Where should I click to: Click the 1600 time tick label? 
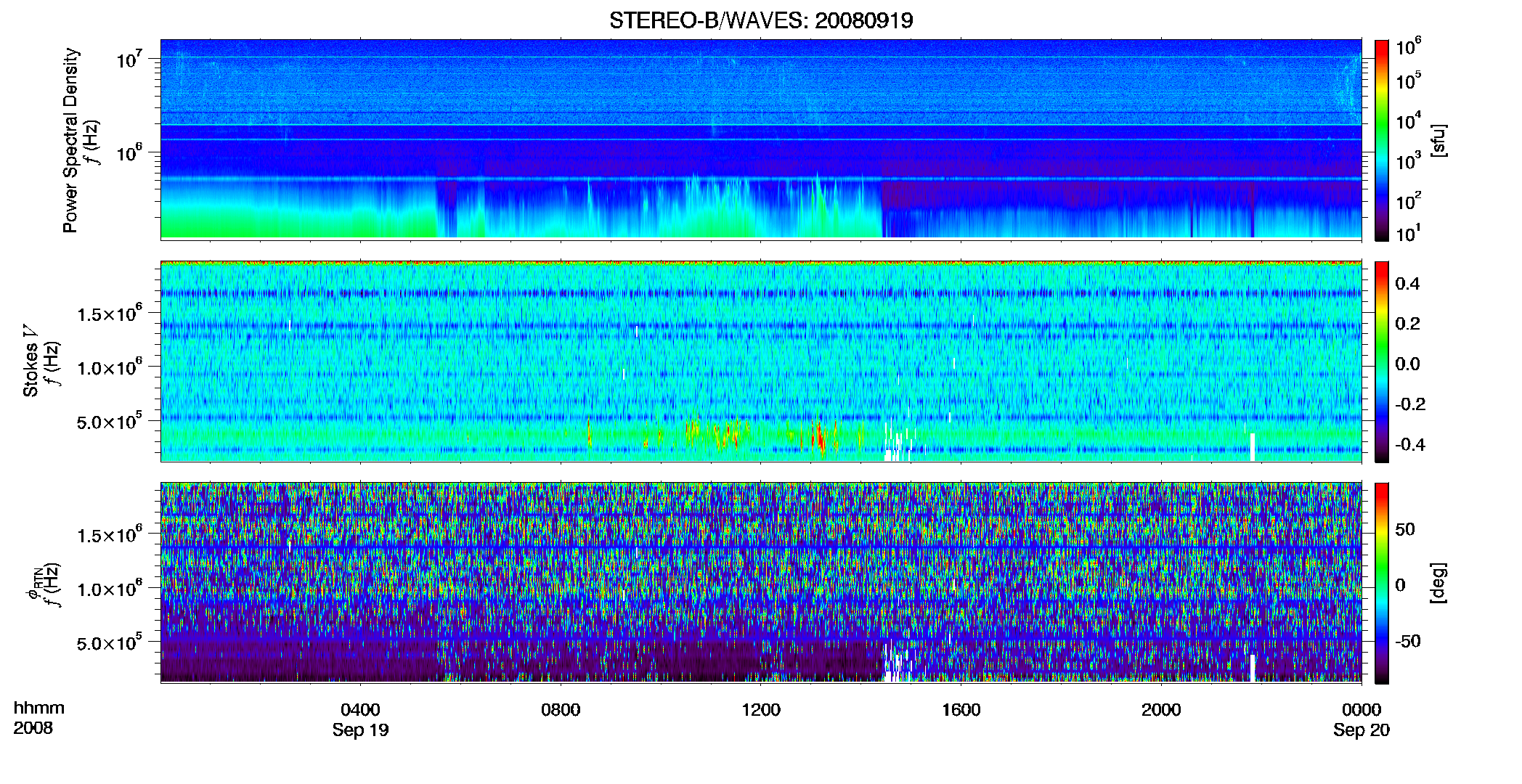(x=961, y=709)
